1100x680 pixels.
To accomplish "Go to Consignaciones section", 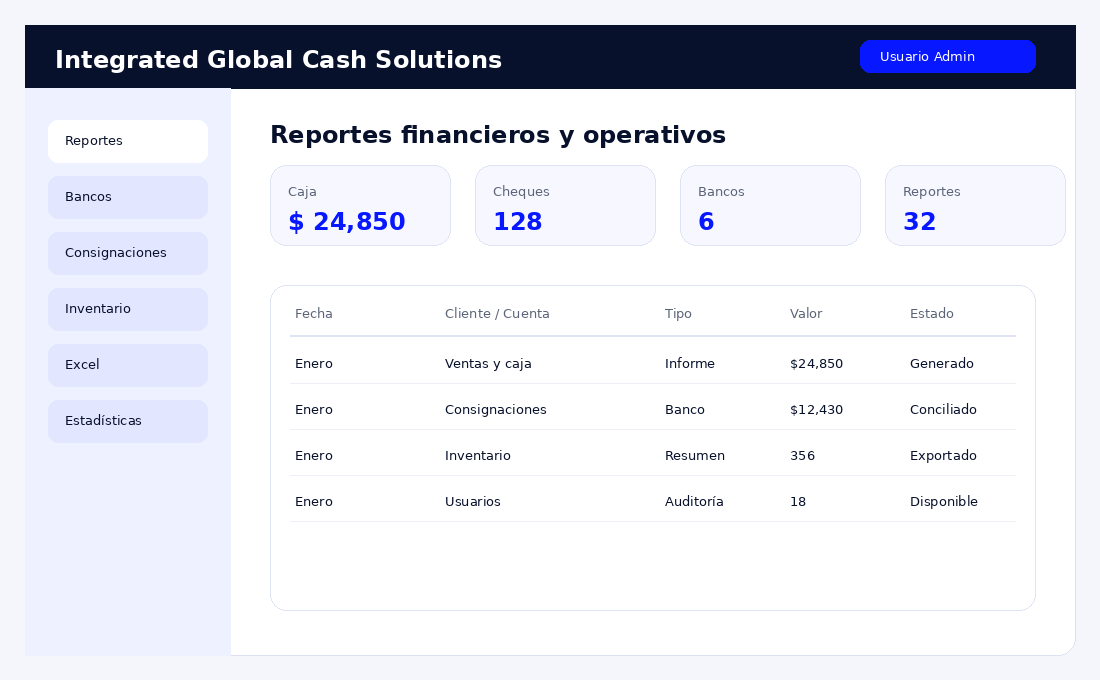I will [x=128, y=253].
